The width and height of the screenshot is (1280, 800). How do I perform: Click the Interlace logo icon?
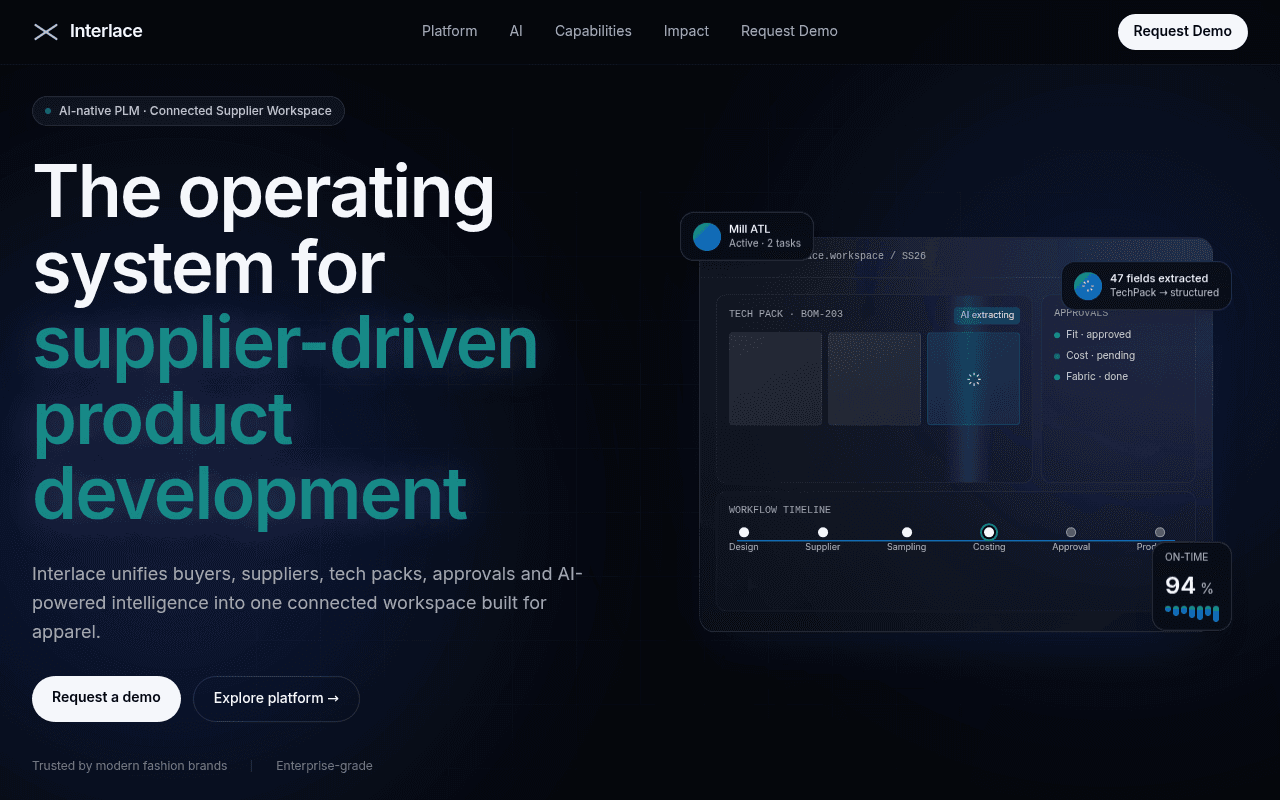[46, 32]
